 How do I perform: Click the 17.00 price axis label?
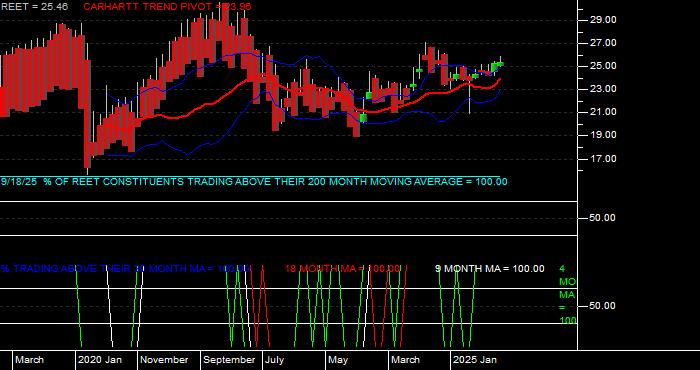pyautogui.click(x=603, y=158)
